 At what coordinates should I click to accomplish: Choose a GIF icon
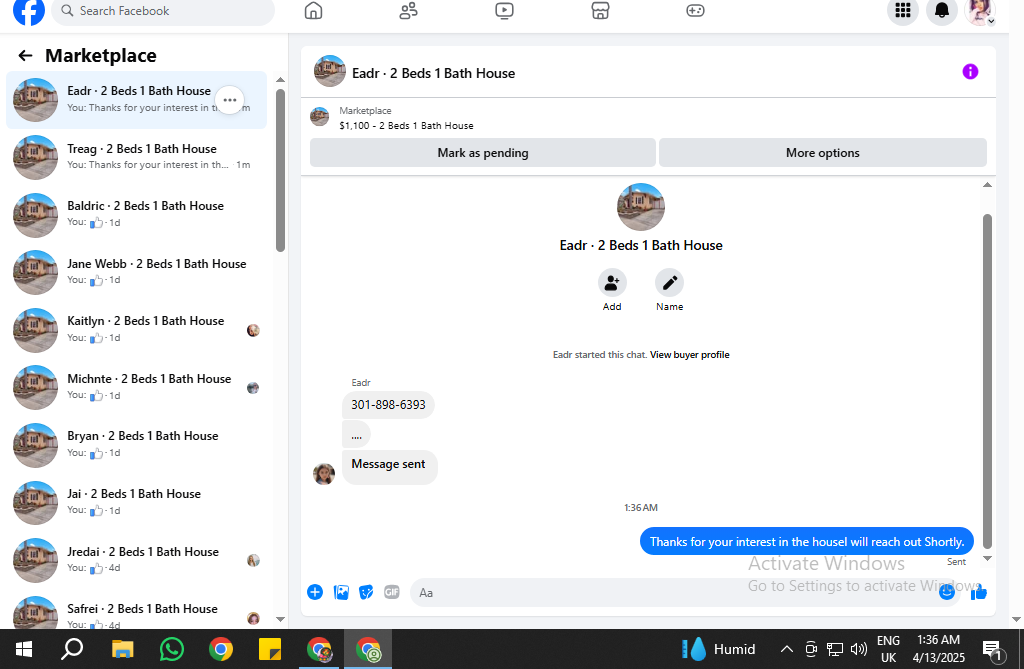pyautogui.click(x=392, y=593)
